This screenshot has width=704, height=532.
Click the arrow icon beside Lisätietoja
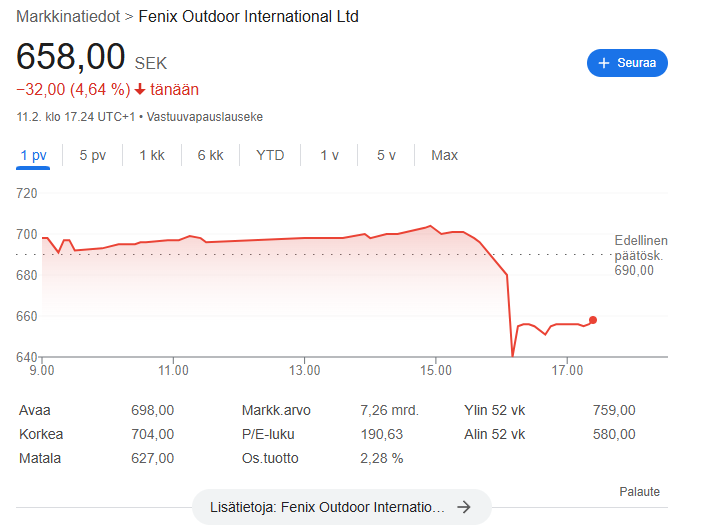point(463,507)
